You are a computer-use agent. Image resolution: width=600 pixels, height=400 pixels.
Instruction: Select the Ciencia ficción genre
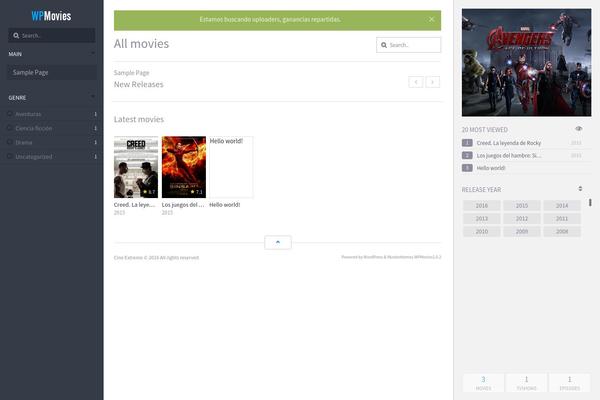tap(34, 128)
